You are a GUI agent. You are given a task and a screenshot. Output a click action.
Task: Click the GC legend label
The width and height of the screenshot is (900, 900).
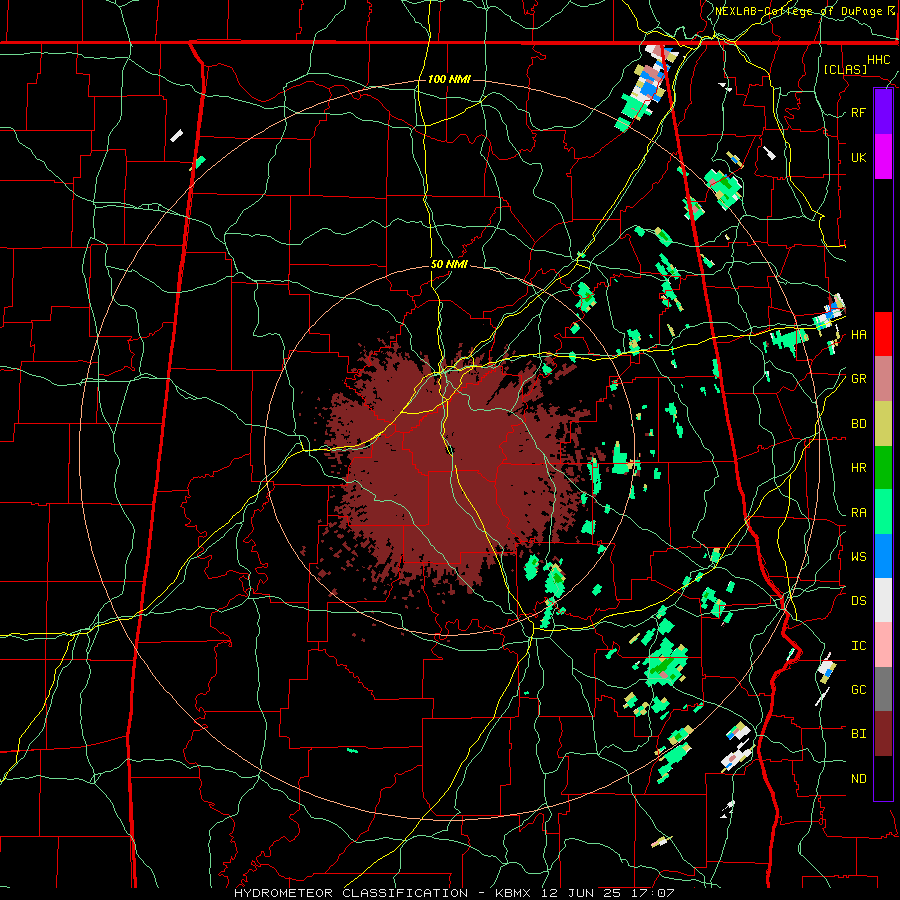[859, 690]
